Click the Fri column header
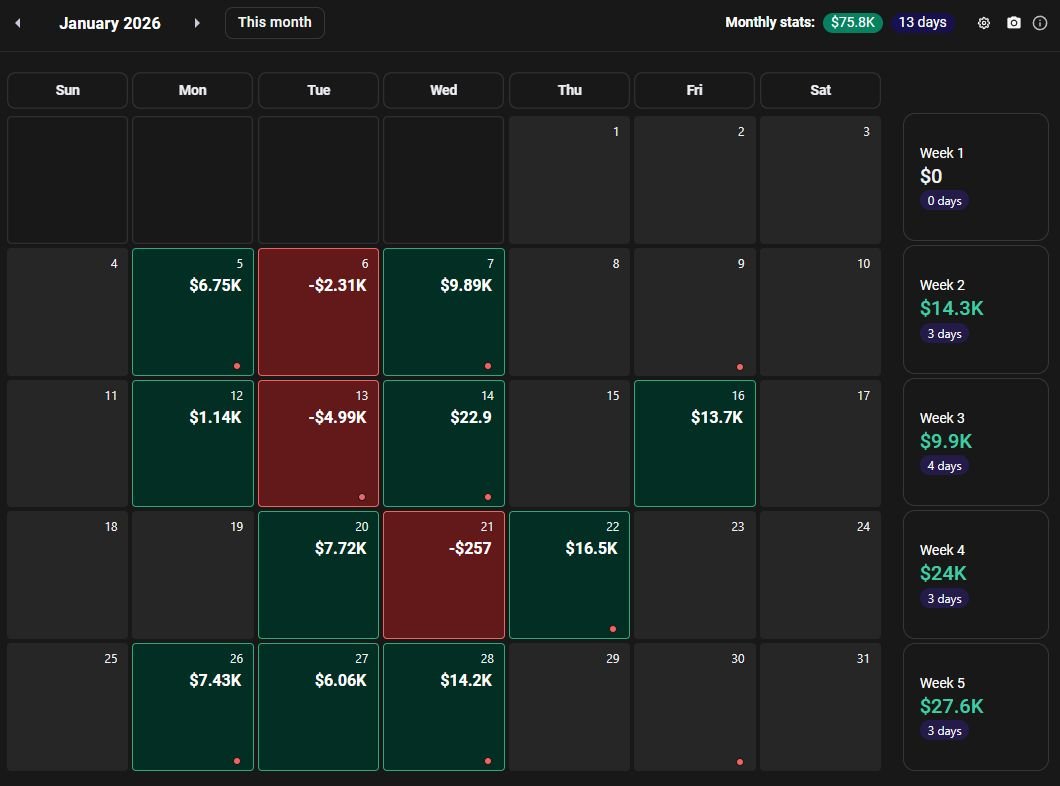1060x786 pixels. (694, 90)
